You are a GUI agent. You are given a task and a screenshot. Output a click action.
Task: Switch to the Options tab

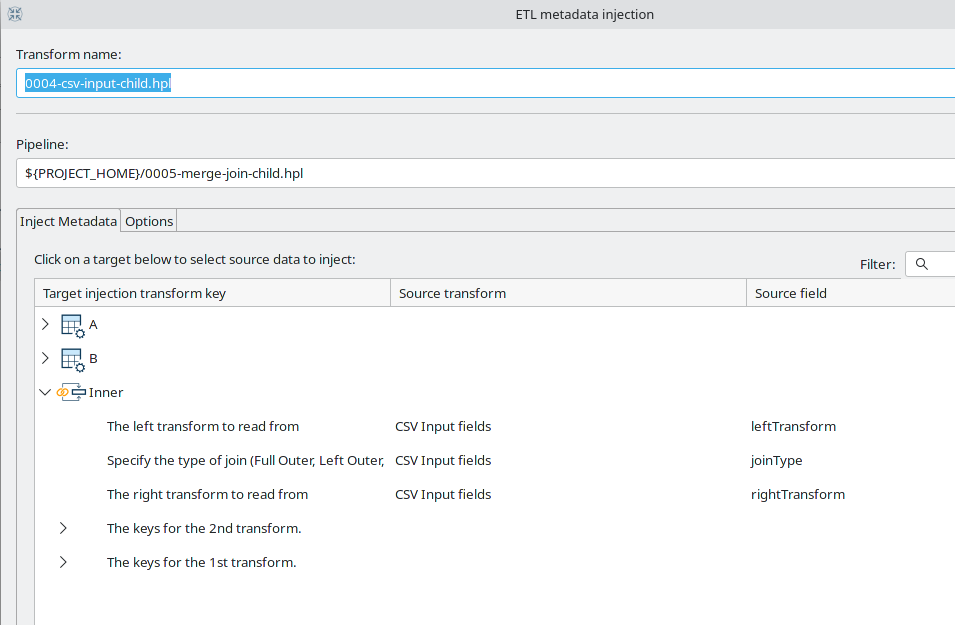[148, 220]
